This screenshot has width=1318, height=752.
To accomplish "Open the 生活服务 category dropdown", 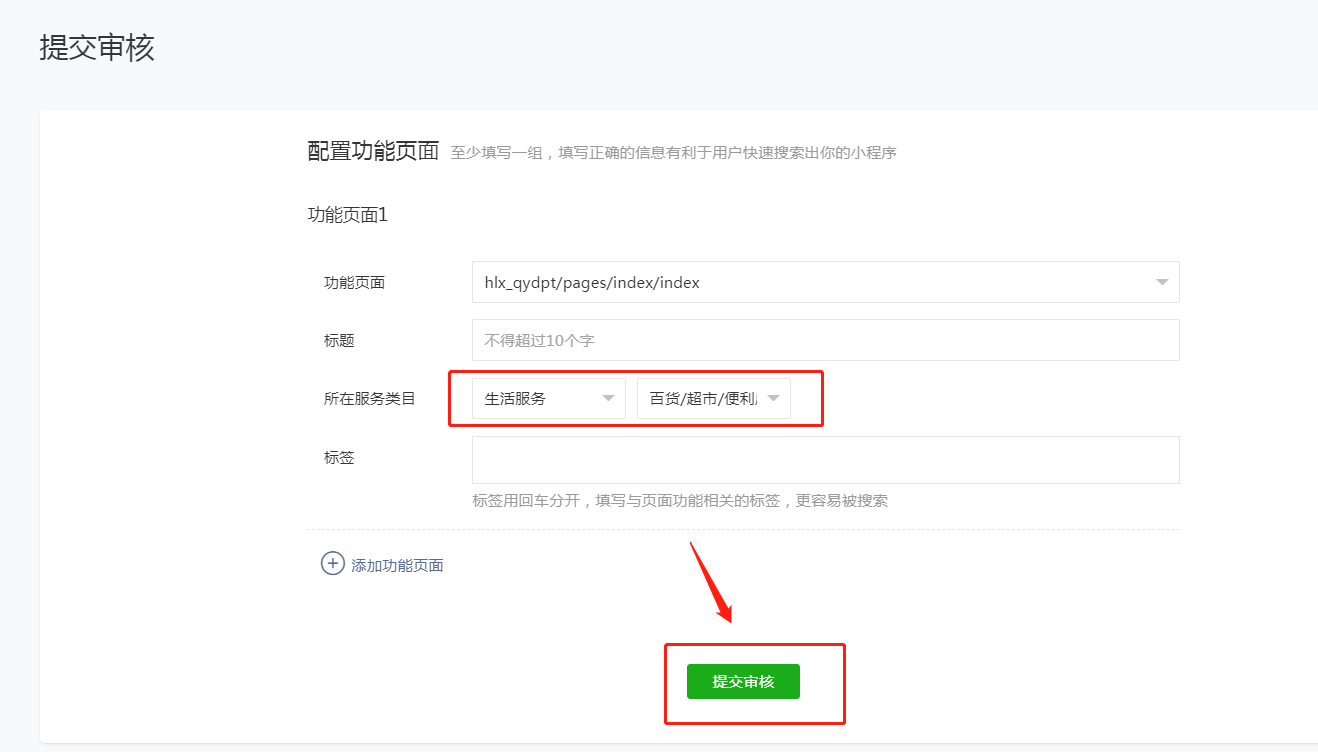I will [x=548, y=398].
